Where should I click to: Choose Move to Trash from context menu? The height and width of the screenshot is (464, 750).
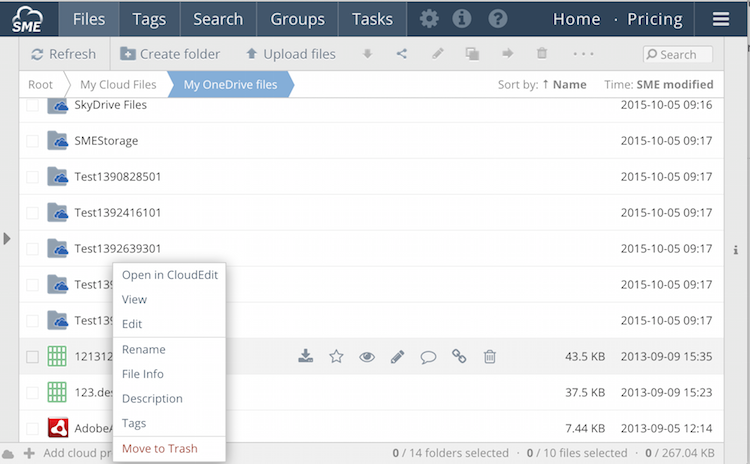(x=159, y=448)
